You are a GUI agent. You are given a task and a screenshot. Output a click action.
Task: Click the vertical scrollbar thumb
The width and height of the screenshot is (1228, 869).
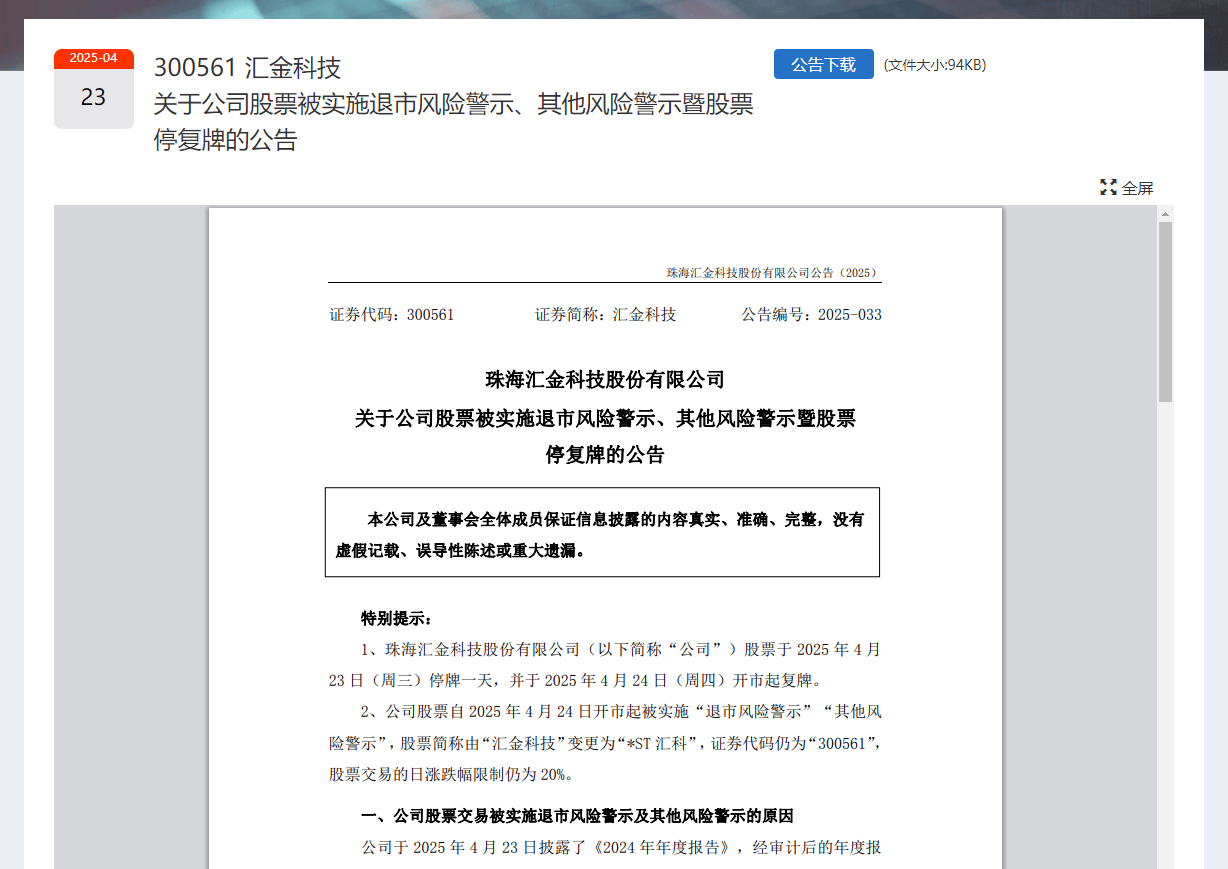coord(1165,312)
